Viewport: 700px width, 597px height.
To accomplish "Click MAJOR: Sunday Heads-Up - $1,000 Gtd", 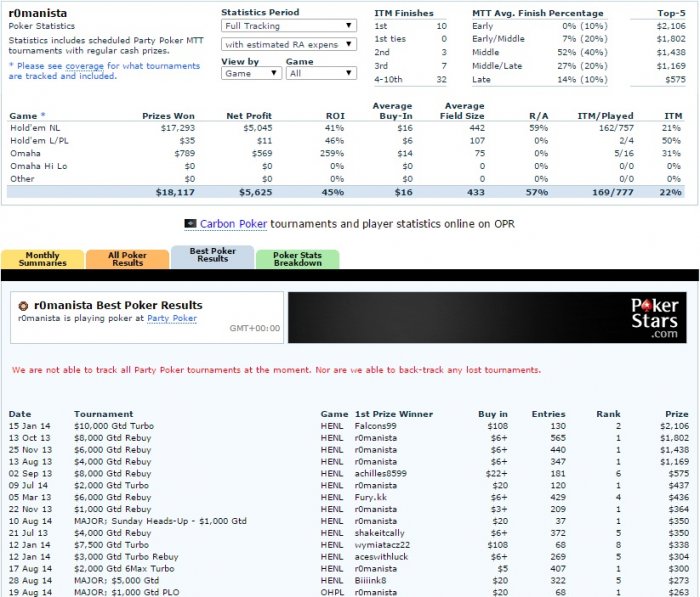I will [160, 521].
